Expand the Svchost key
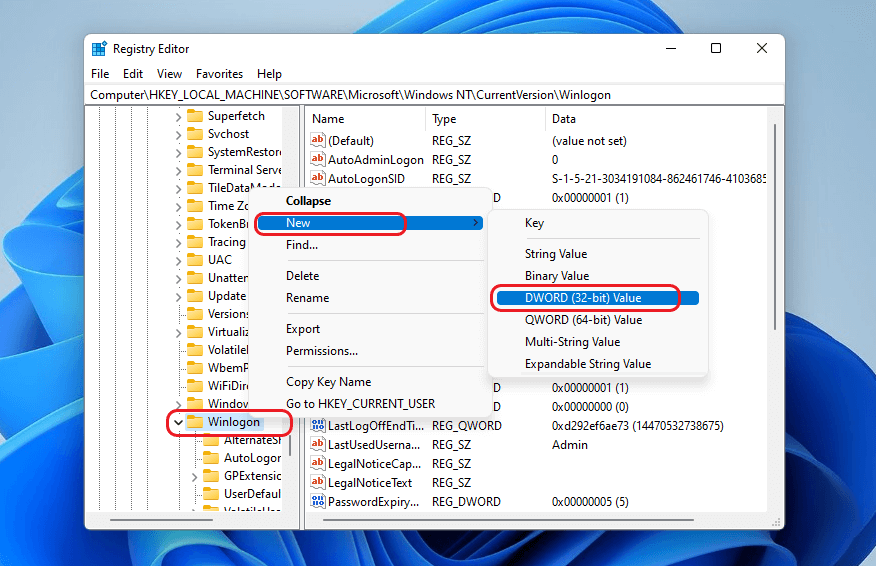The width and height of the screenshot is (876, 566). click(178, 135)
